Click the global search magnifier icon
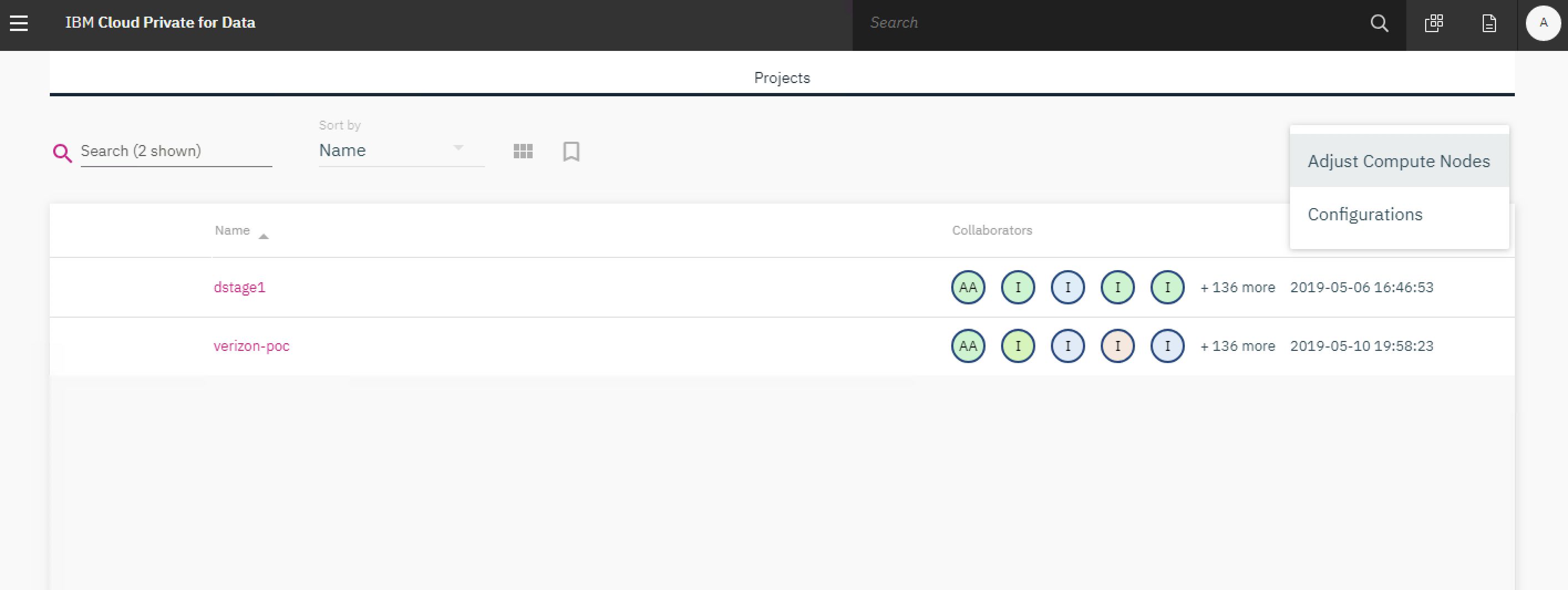The width and height of the screenshot is (1568, 590). click(1379, 23)
